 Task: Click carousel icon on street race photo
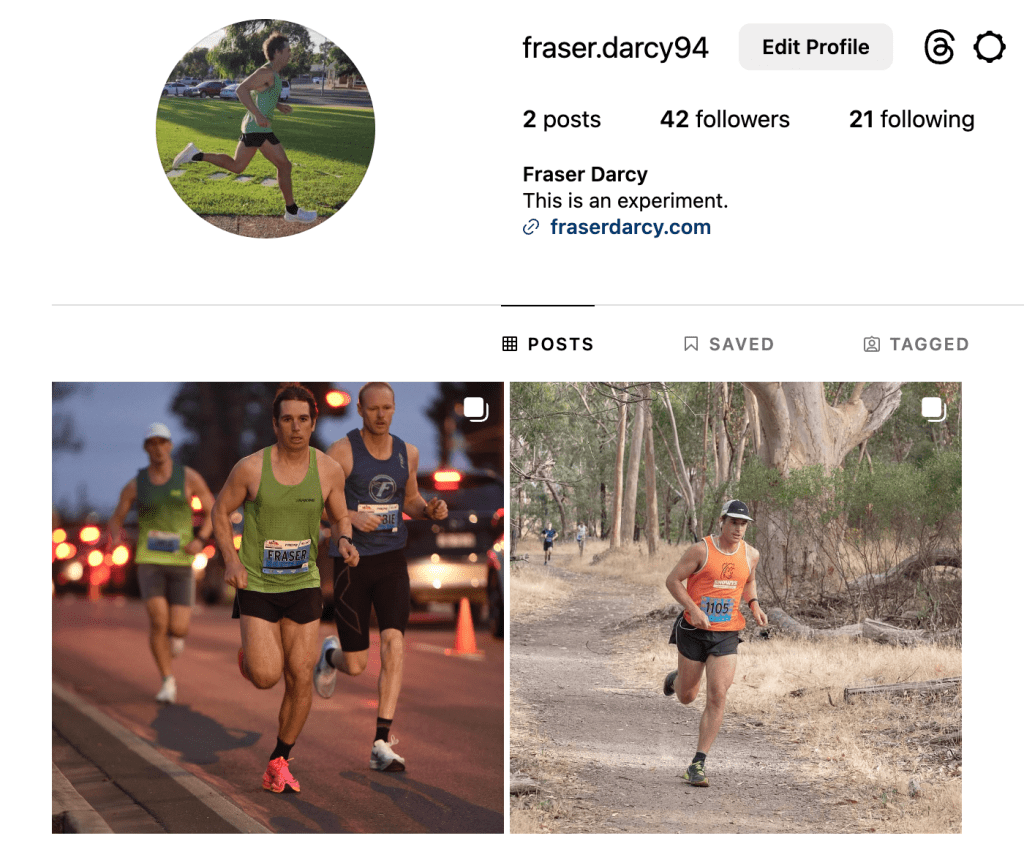coord(476,409)
